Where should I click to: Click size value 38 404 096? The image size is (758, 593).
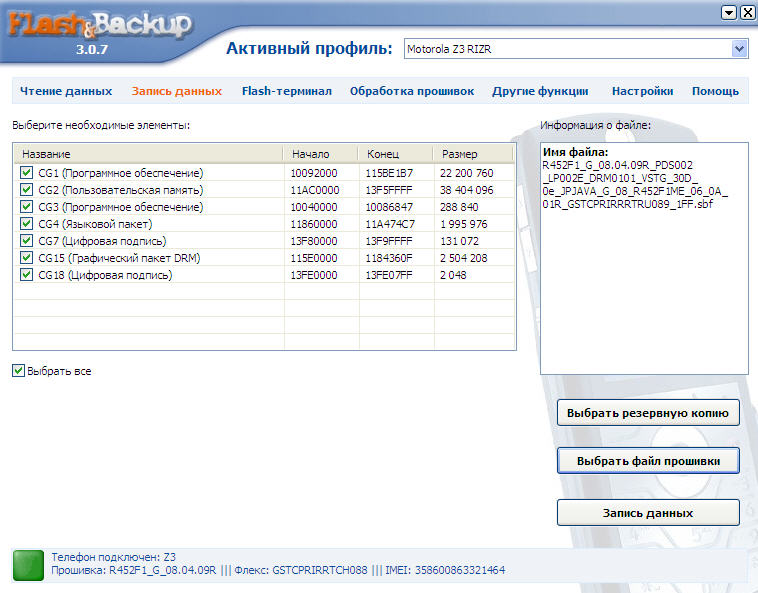(466, 190)
